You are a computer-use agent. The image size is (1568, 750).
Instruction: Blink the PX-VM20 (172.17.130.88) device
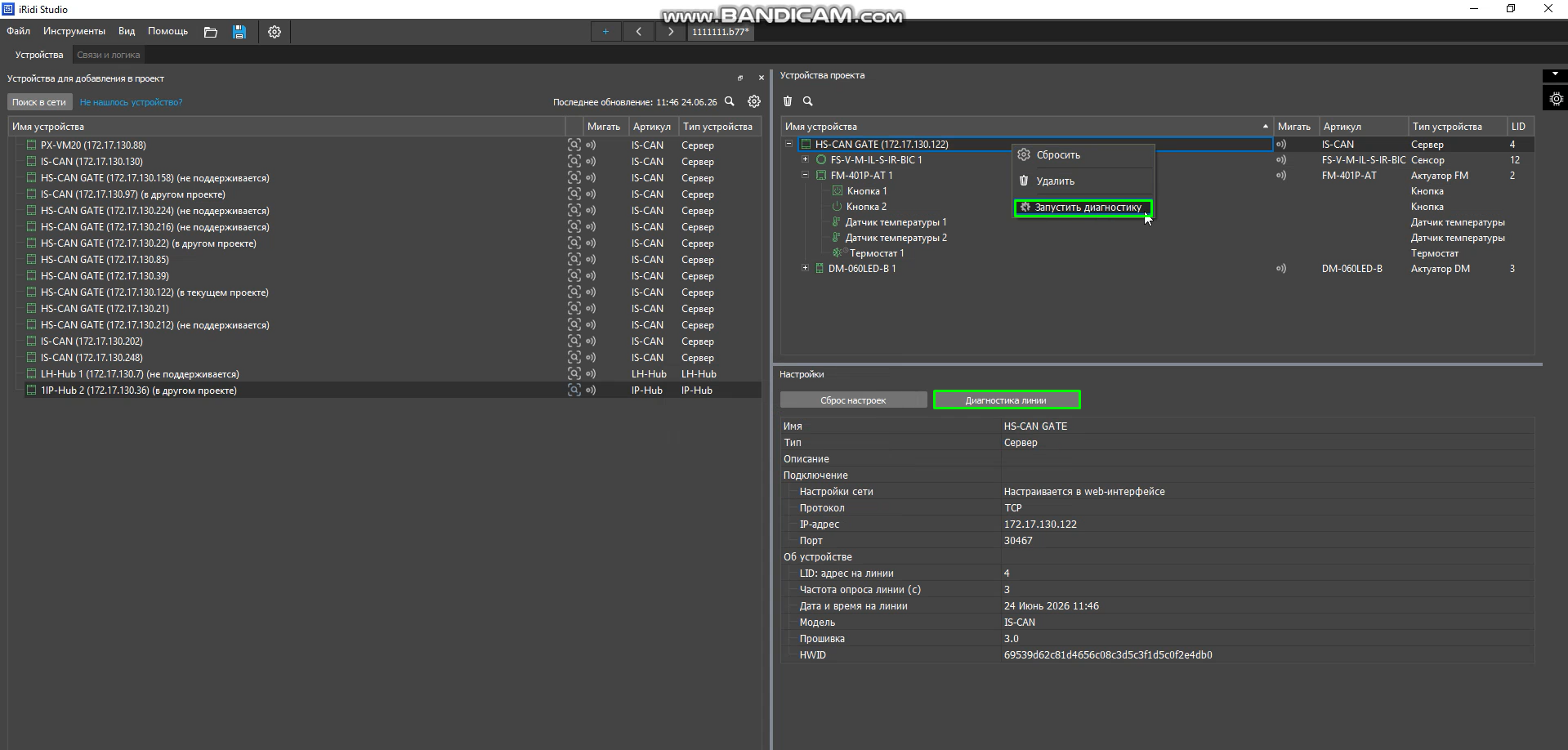591,145
